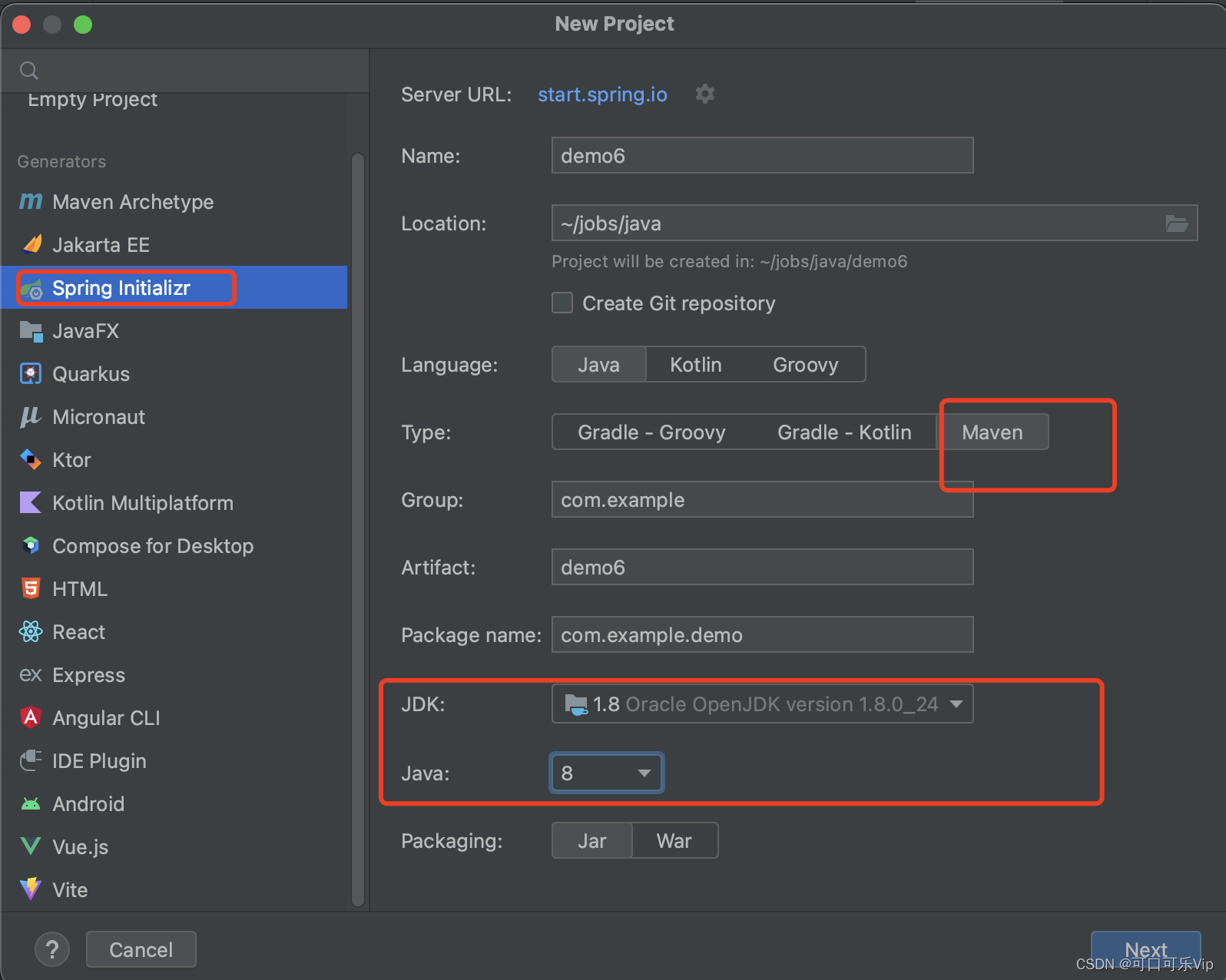
Task: Click the Android robot icon
Action: 31,804
